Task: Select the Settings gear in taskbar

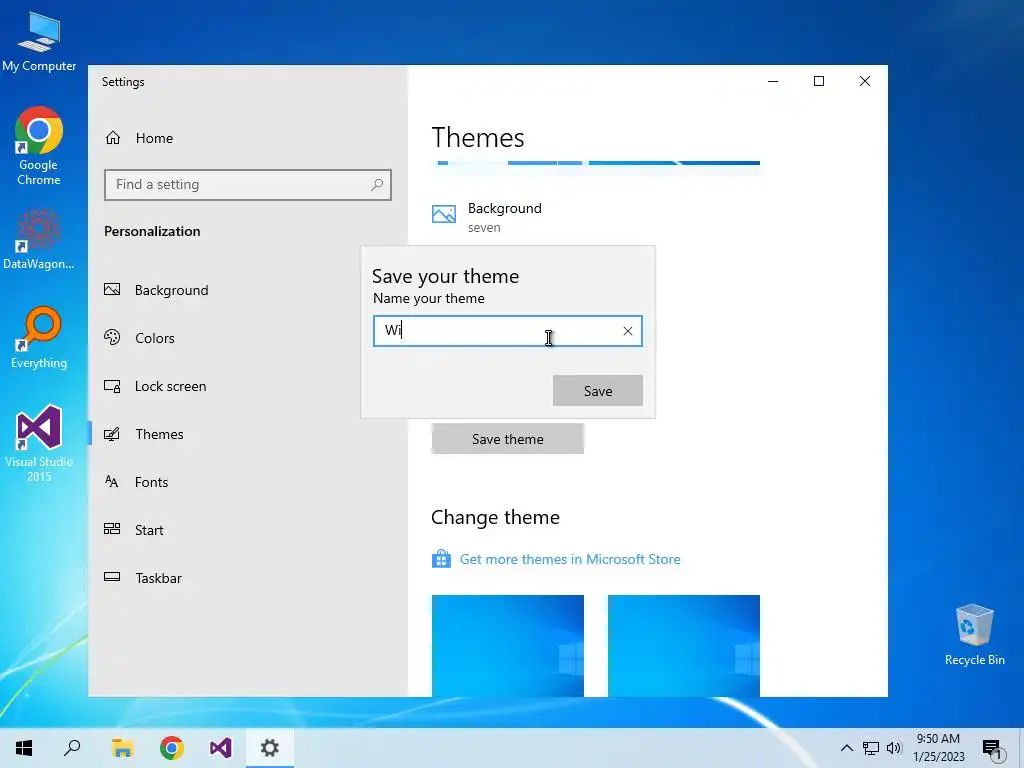Action: click(270, 748)
